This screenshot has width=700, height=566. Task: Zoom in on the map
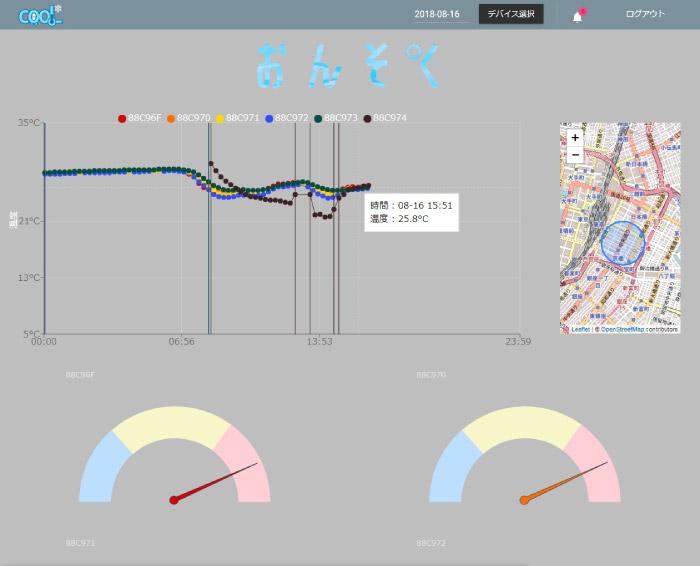coord(575,138)
